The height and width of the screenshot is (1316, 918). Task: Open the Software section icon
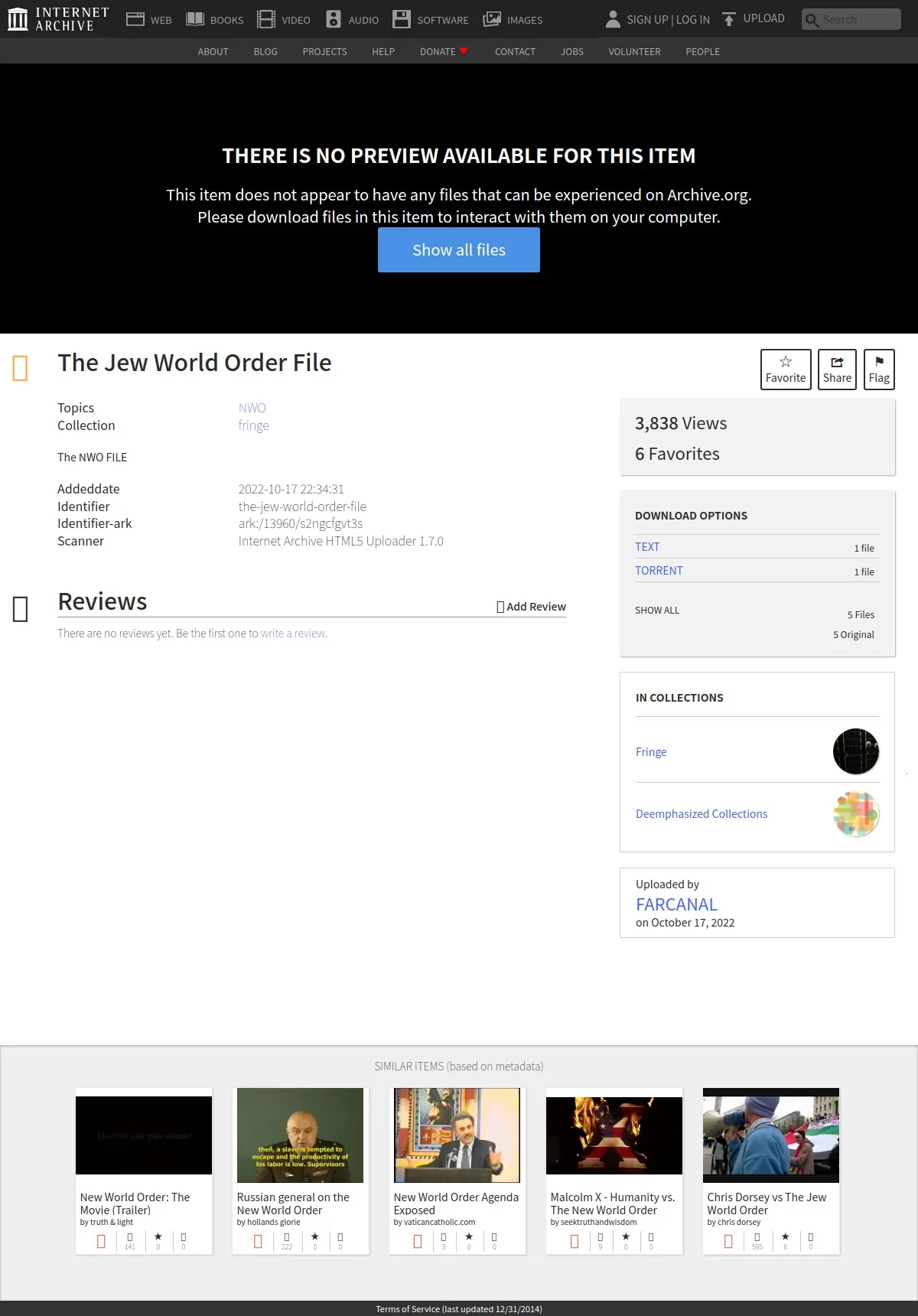[x=402, y=19]
